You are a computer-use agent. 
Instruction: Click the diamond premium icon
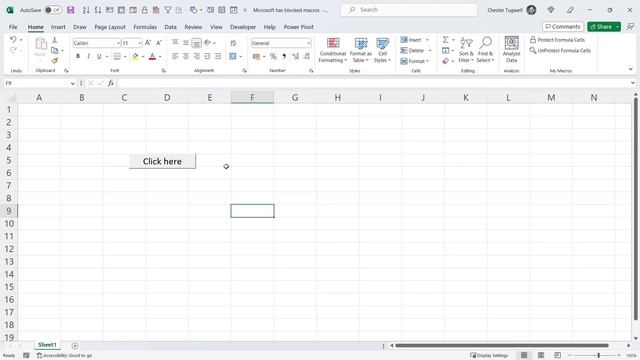coord(551,10)
